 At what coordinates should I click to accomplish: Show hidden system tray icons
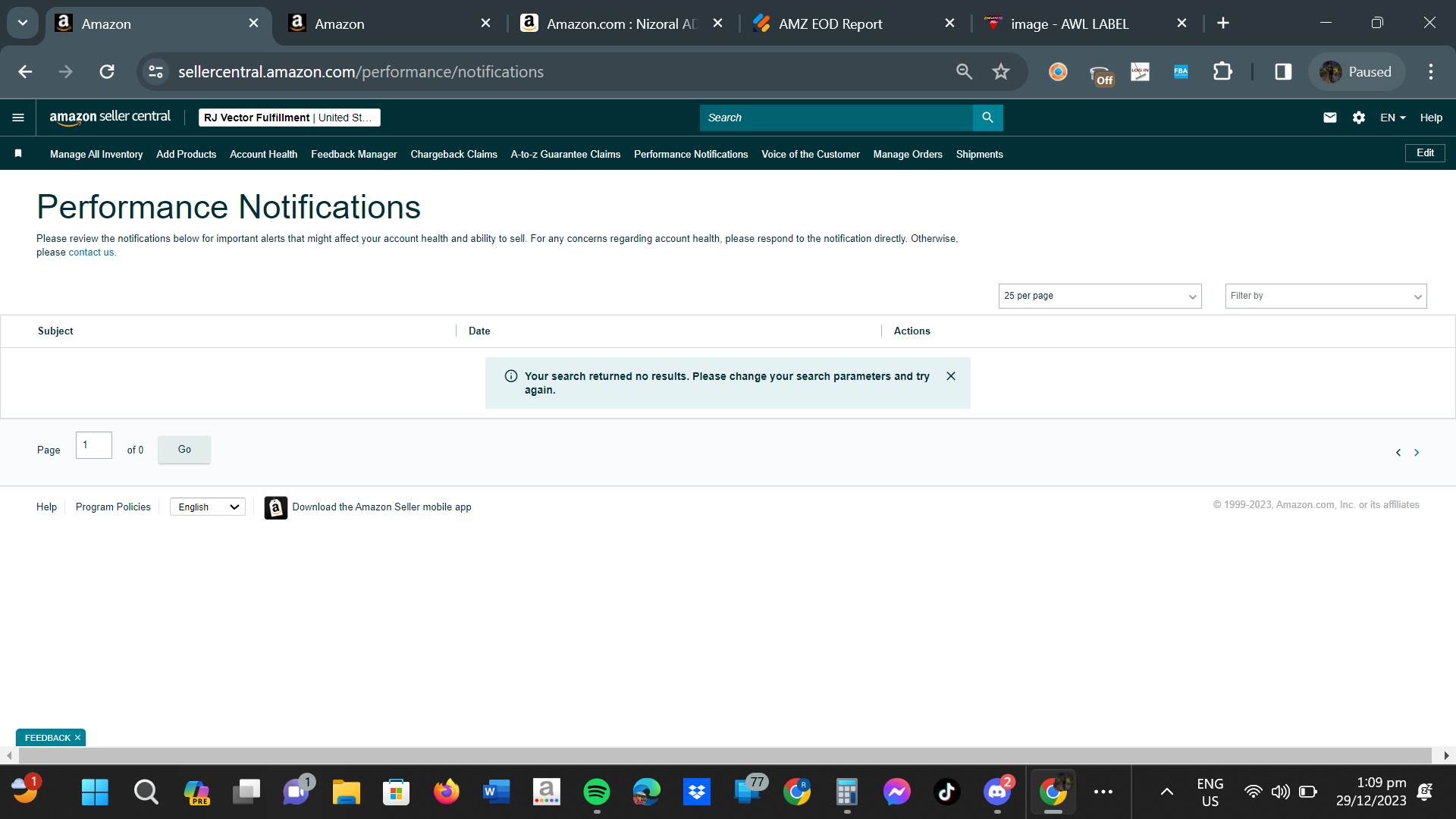(1167, 792)
